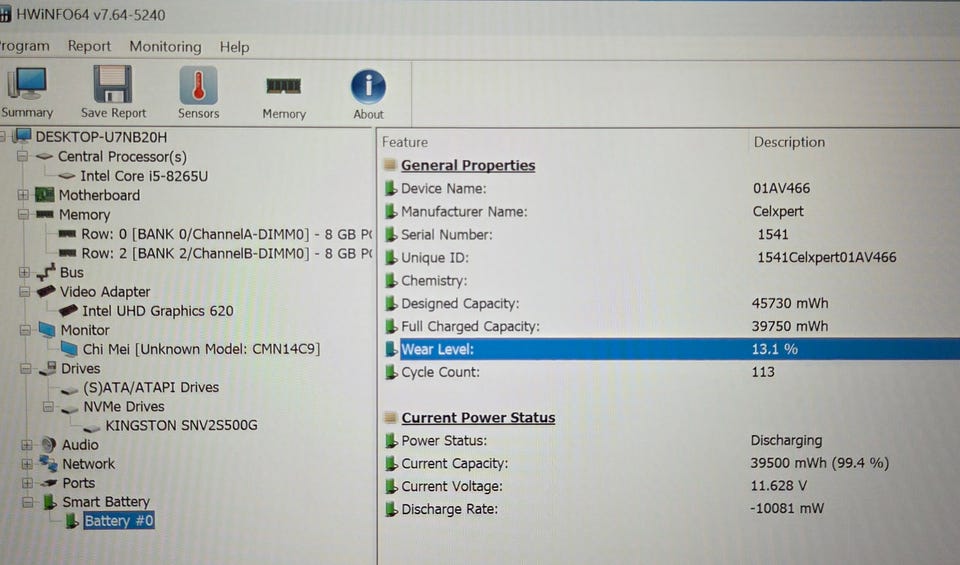Screen dimensions: 960x565
Task: Select Battery #0 in tree
Action: (119, 521)
